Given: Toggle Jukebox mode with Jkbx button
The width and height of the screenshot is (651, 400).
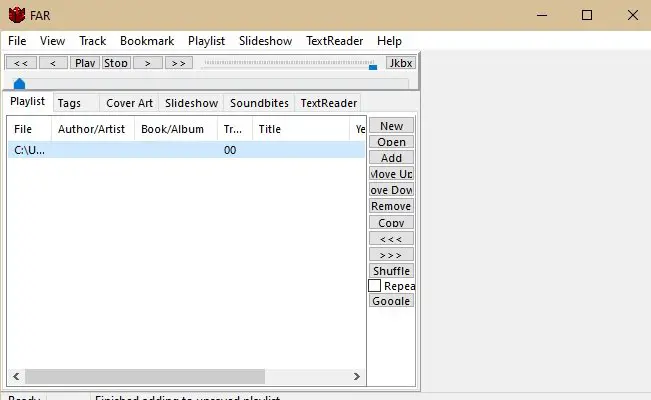Looking at the screenshot, I should (401, 63).
